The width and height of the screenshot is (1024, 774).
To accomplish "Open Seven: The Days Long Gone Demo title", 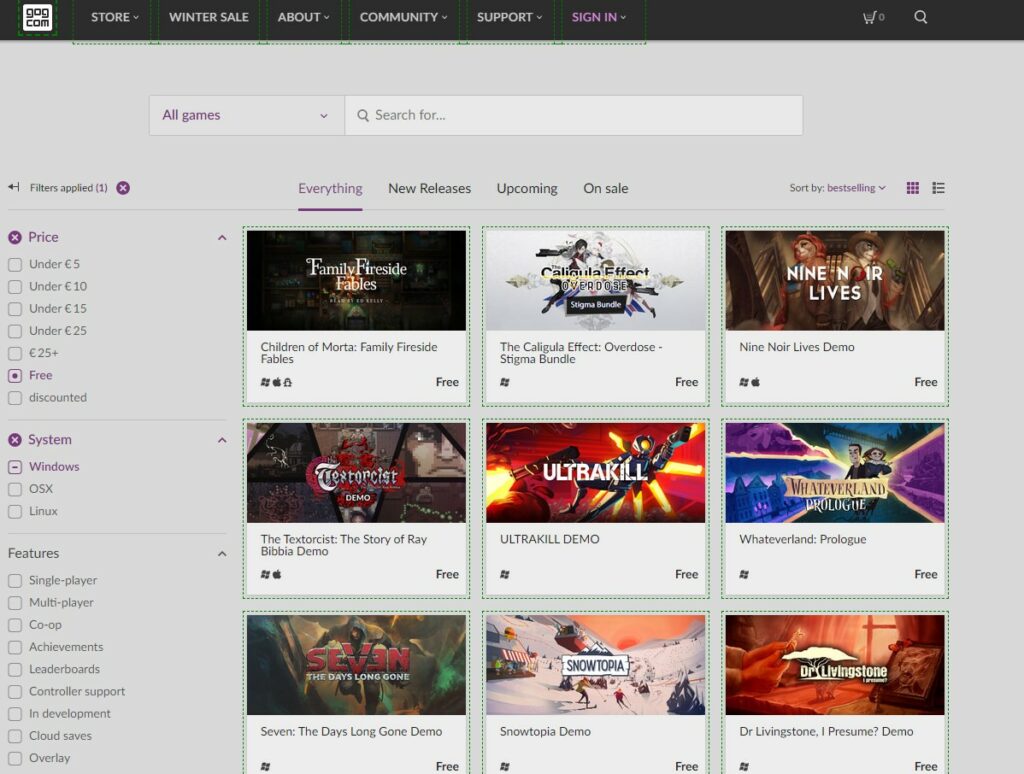I will (351, 732).
